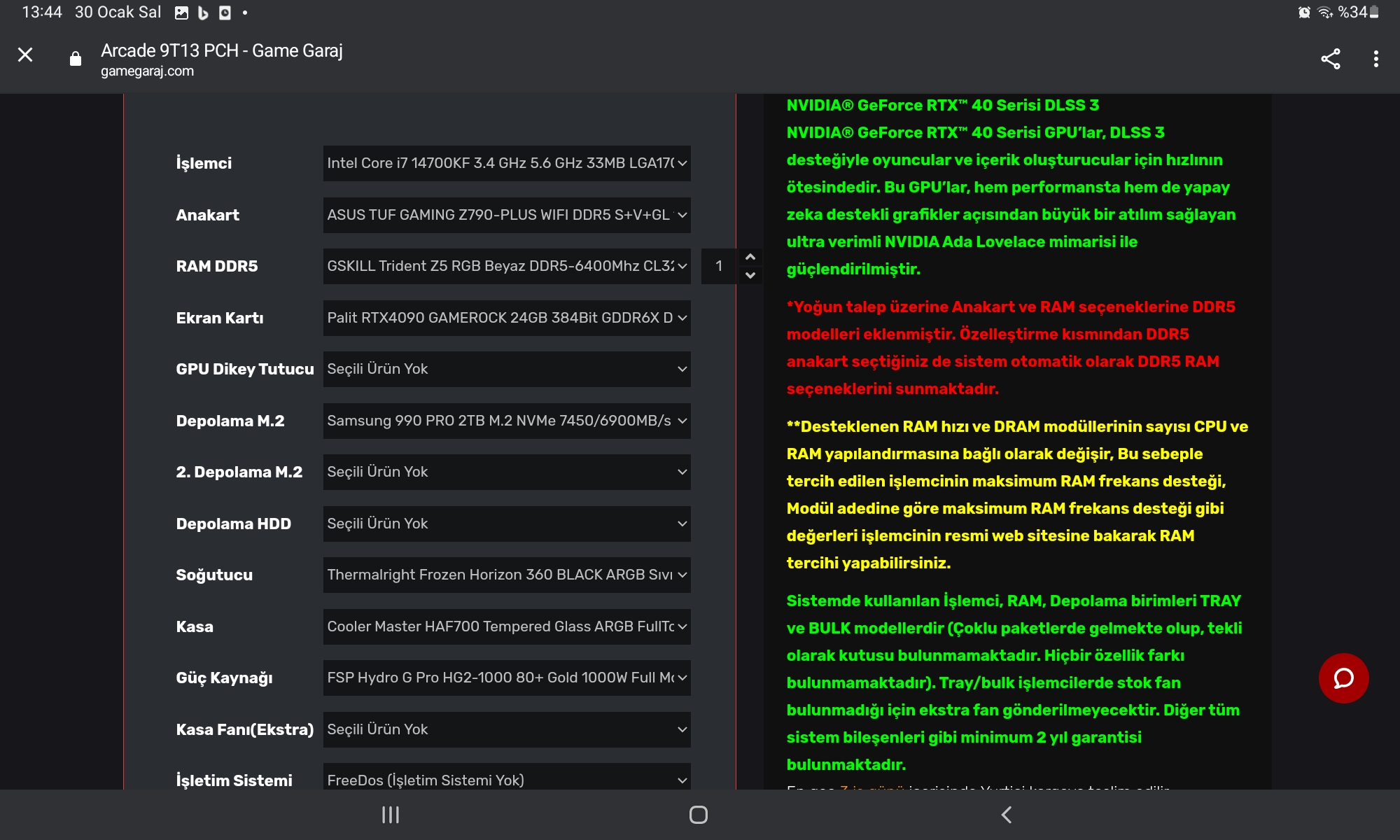The width and height of the screenshot is (1400, 840).
Task: Expand the Depolama HDD dropdown
Action: click(507, 524)
